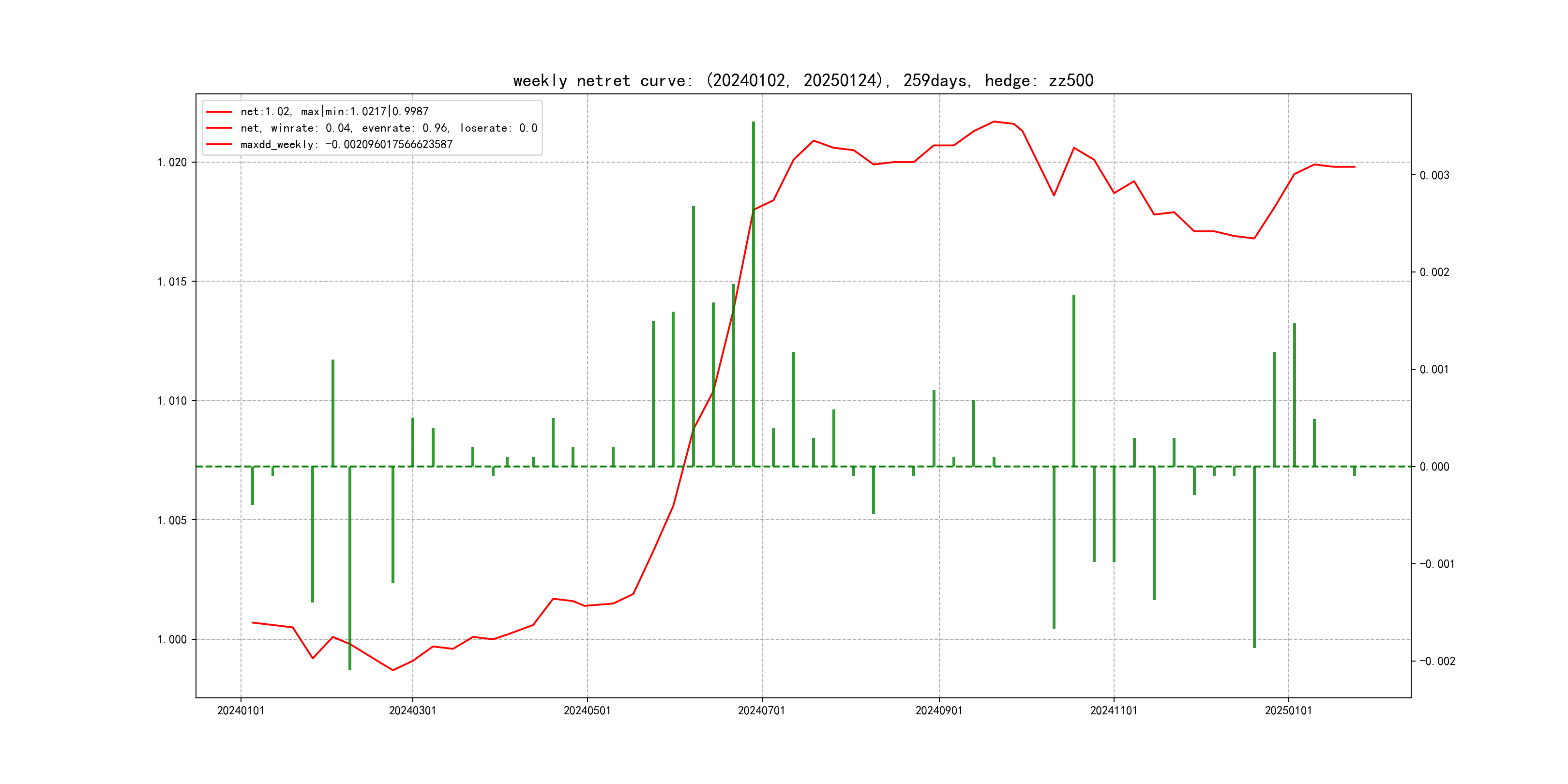
Task: Click the 0.003 right y-axis tick label
Action: pyautogui.click(x=1434, y=175)
